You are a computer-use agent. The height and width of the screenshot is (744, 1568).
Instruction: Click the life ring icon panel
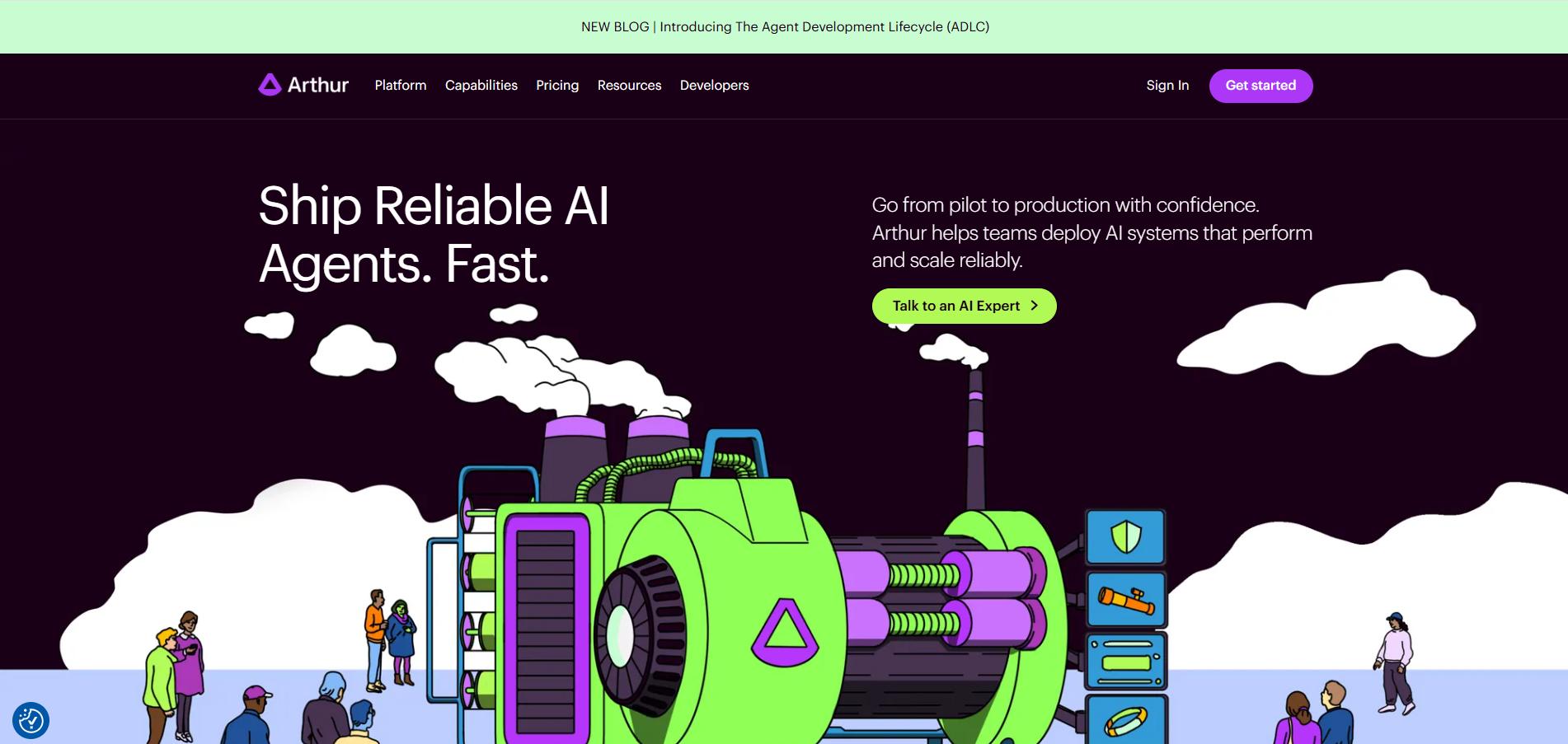pyautogui.click(x=1126, y=721)
